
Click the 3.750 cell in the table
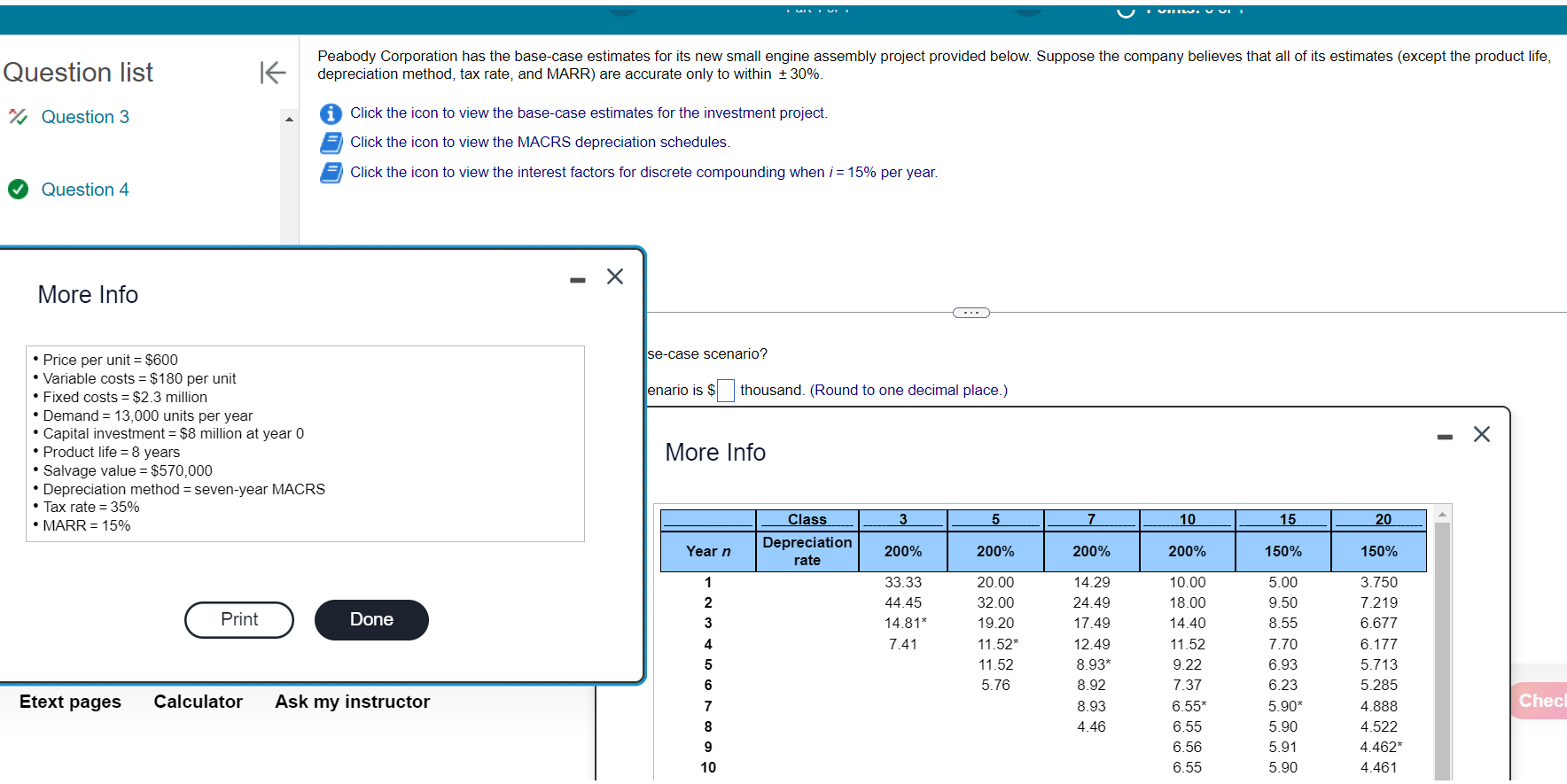[1379, 583]
